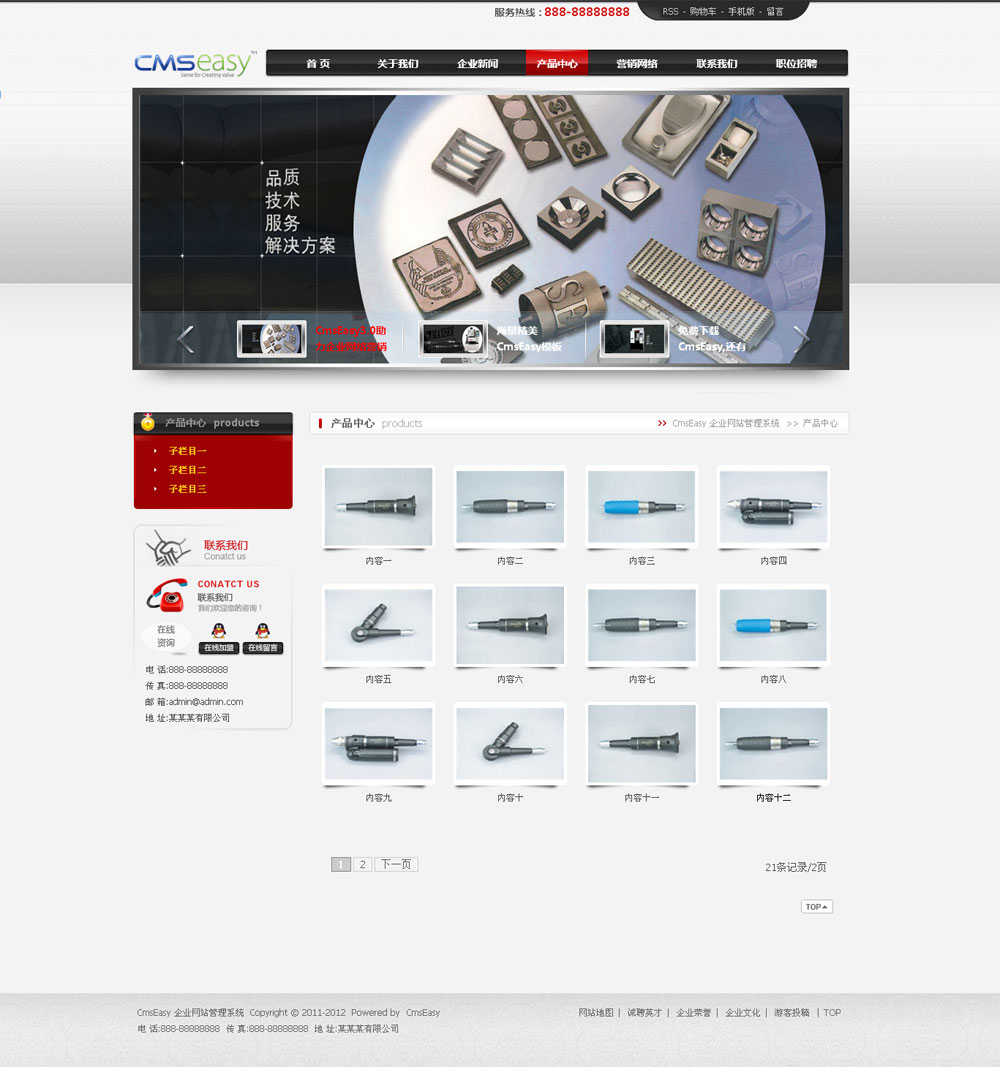Click the gold medal icon beside 产品中心 sidebar
The width and height of the screenshot is (1000, 1067).
148,423
